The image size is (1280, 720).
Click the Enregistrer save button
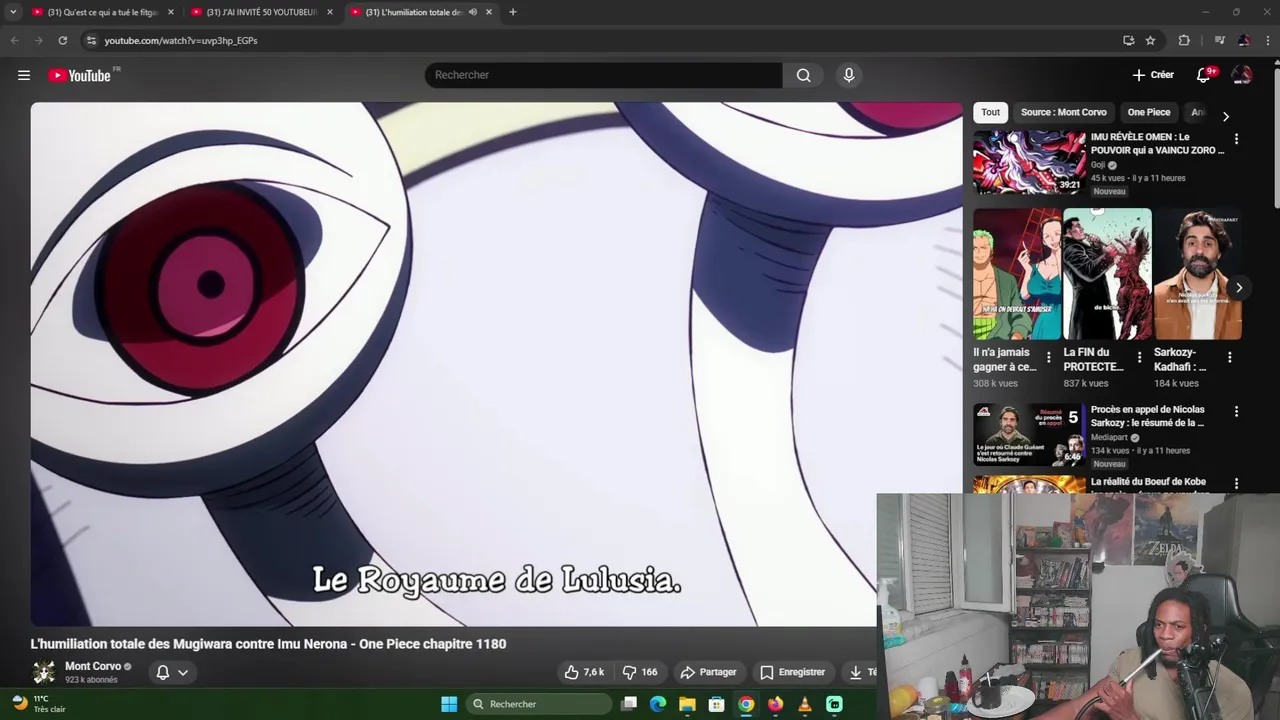click(792, 672)
